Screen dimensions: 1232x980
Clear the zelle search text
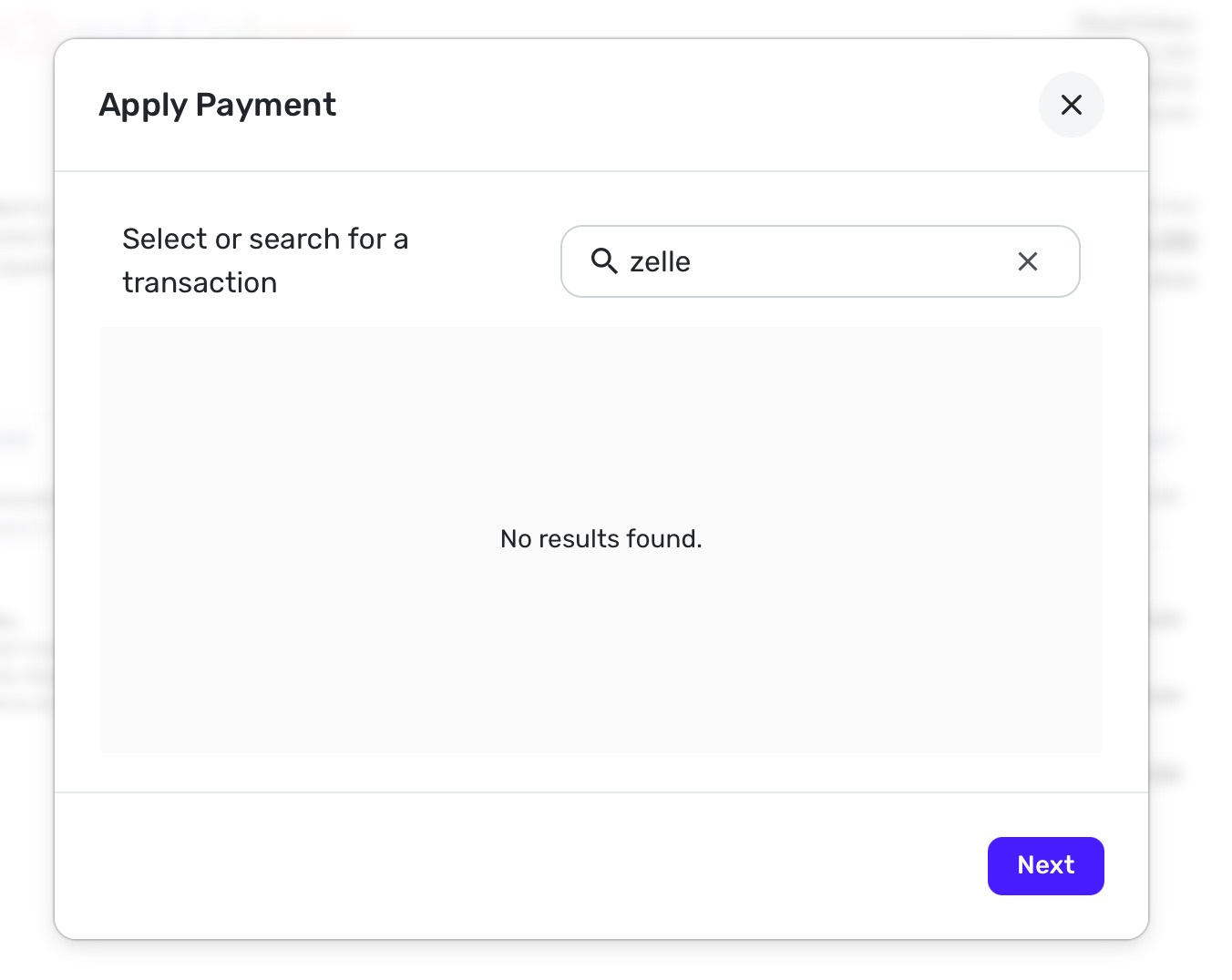coord(1027,261)
